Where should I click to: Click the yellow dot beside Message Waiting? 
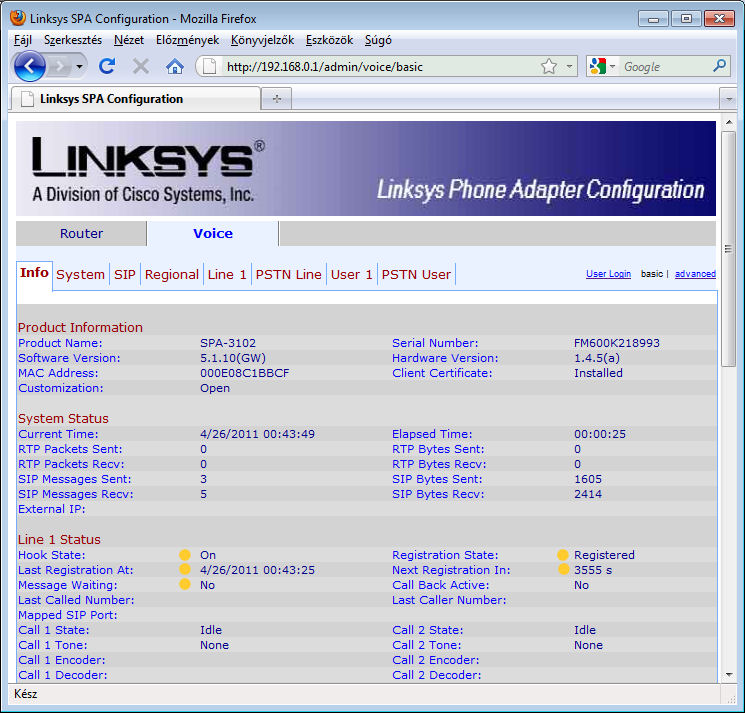pos(185,585)
